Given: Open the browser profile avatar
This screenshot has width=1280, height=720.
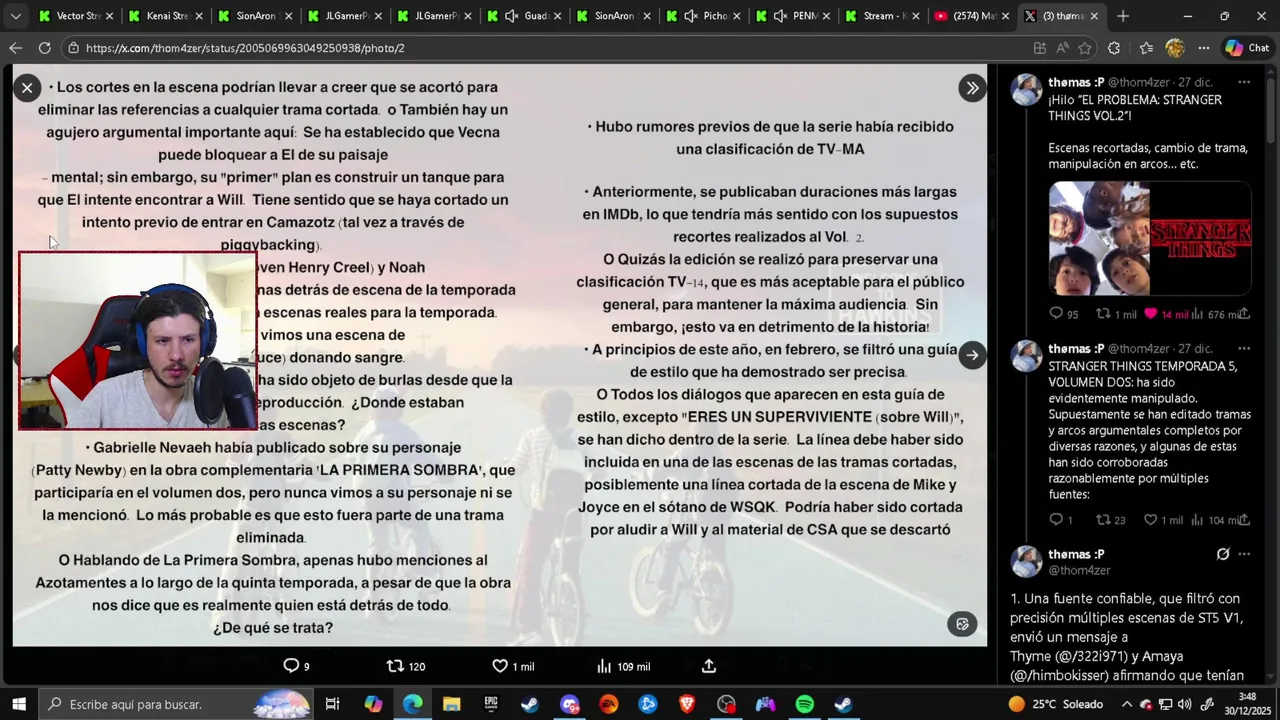Looking at the screenshot, I should (x=1175, y=48).
